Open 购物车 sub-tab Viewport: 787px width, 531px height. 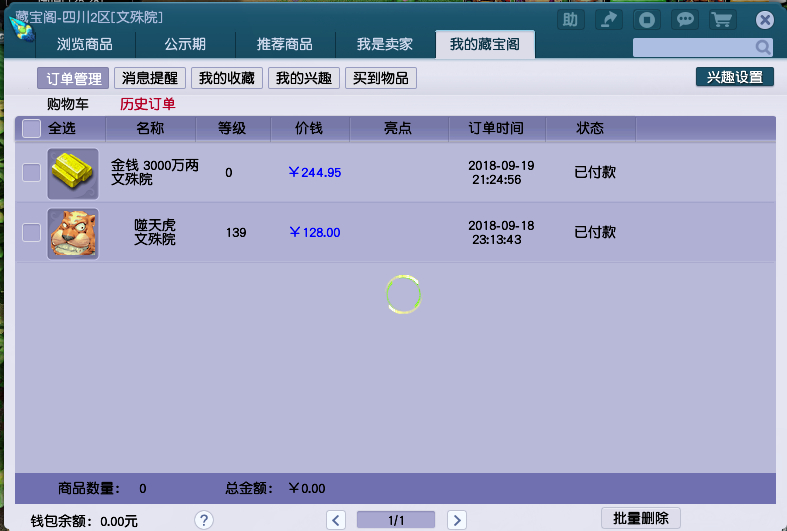(68, 104)
